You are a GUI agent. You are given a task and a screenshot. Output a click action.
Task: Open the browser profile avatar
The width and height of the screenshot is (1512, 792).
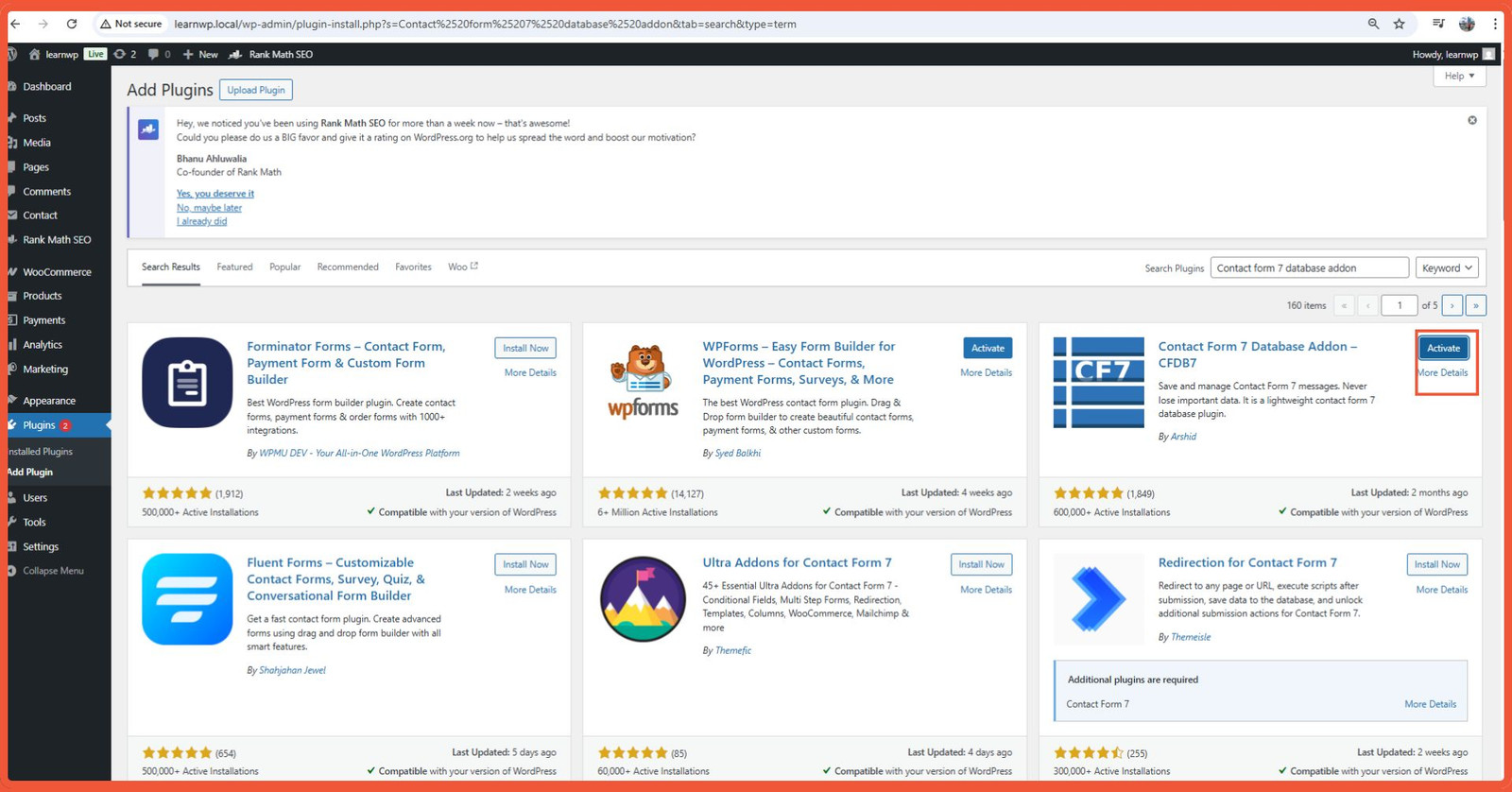pos(1467,24)
